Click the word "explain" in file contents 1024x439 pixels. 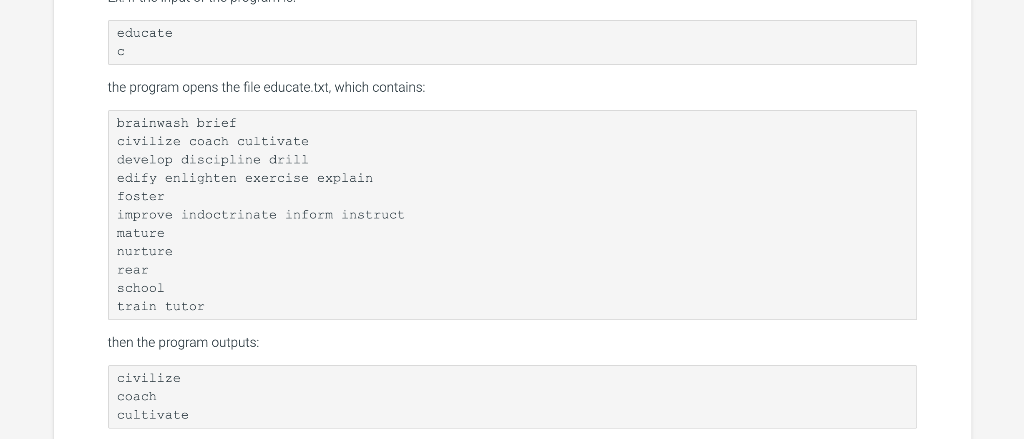(345, 178)
